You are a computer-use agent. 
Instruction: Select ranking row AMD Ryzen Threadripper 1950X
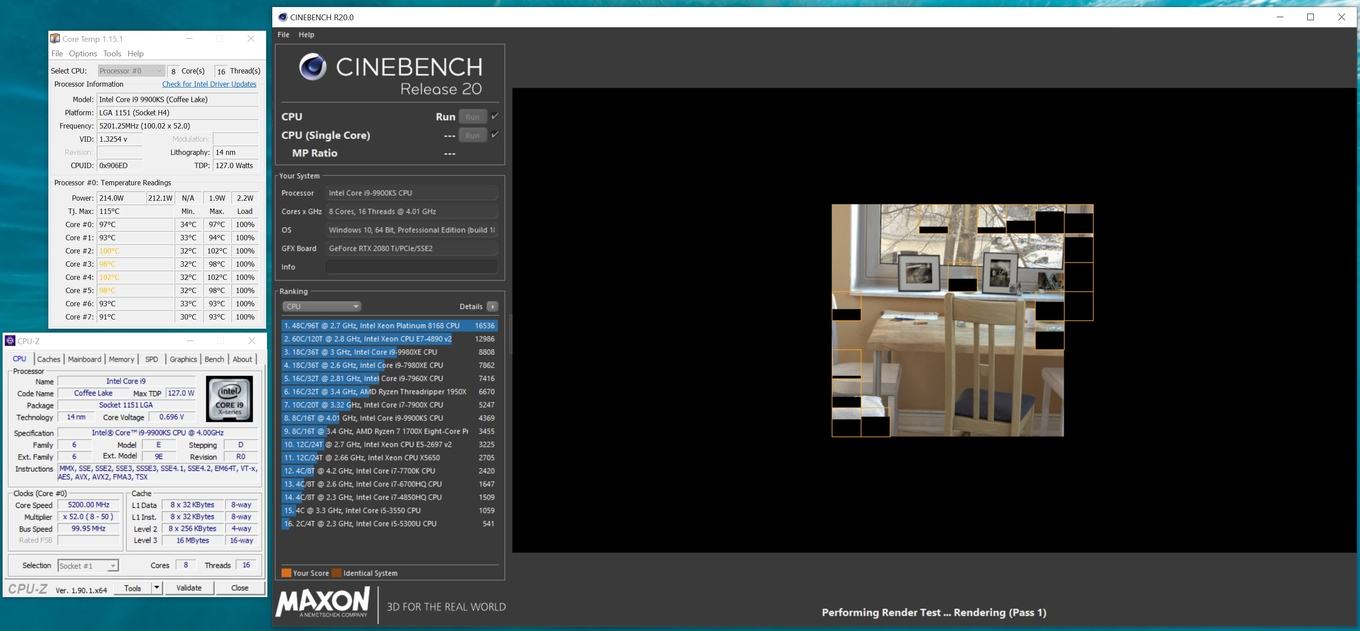coord(390,392)
